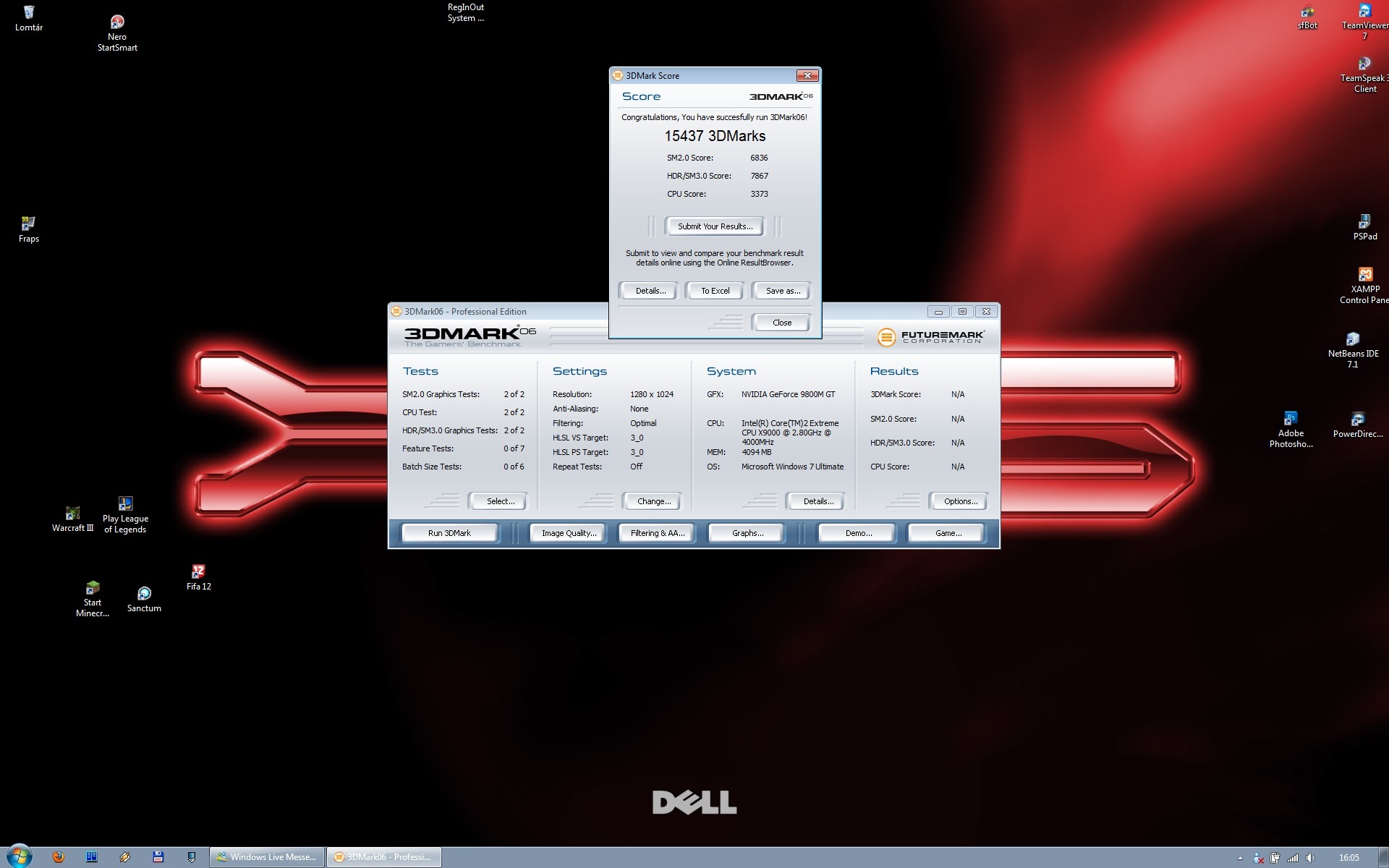1389x868 pixels.
Task: Open Graphs button
Action: click(x=747, y=533)
